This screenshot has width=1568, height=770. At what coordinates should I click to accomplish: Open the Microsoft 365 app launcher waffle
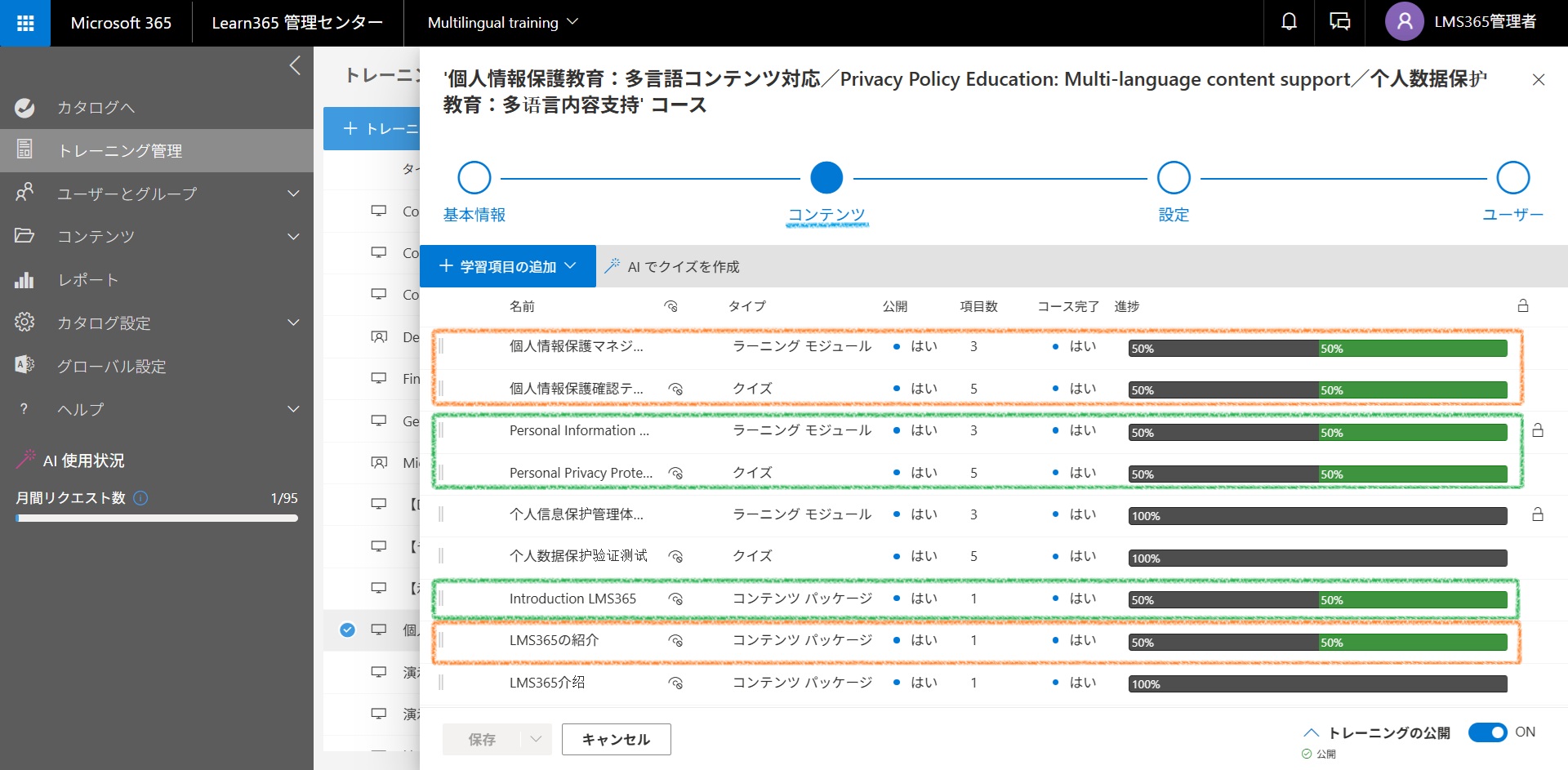[x=25, y=23]
